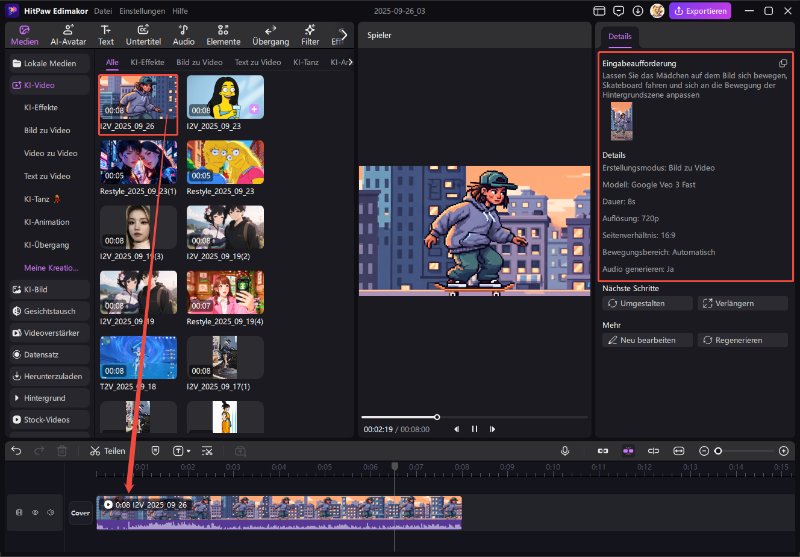
Task: Open the Elemente tool
Action: pyautogui.click(x=223, y=35)
